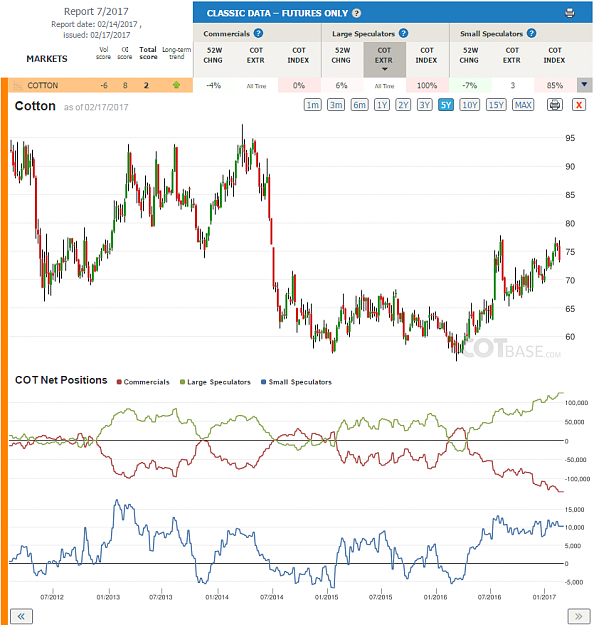Toggle the Large Speculators legend series
The height and width of the screenshot is (625, 594).
(215, 382)
